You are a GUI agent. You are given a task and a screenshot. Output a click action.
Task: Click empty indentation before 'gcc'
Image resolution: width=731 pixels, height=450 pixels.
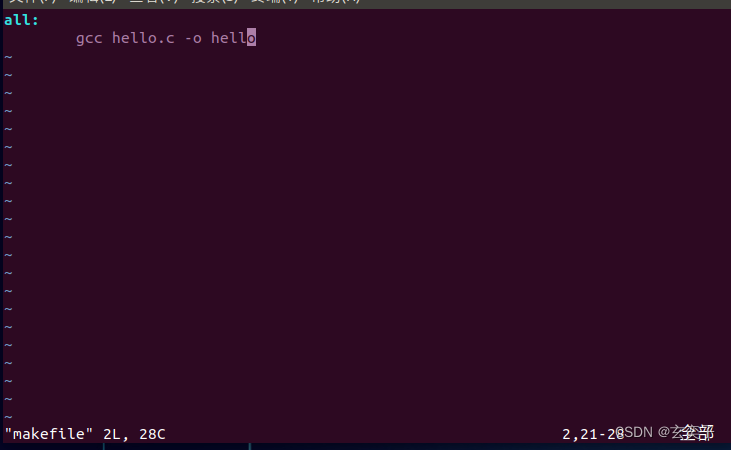click(x=40, y=38)
